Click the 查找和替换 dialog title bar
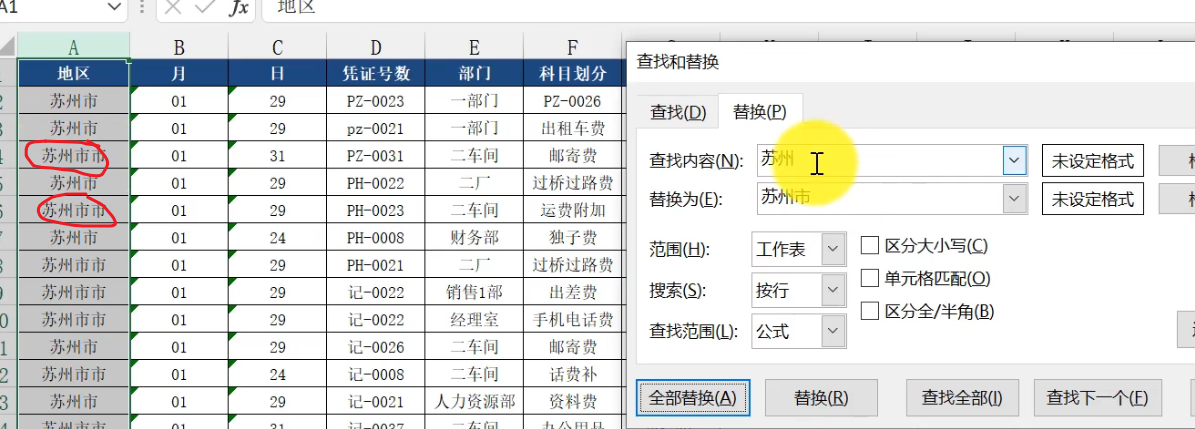 pyautogui.click(x=911, y=62)
